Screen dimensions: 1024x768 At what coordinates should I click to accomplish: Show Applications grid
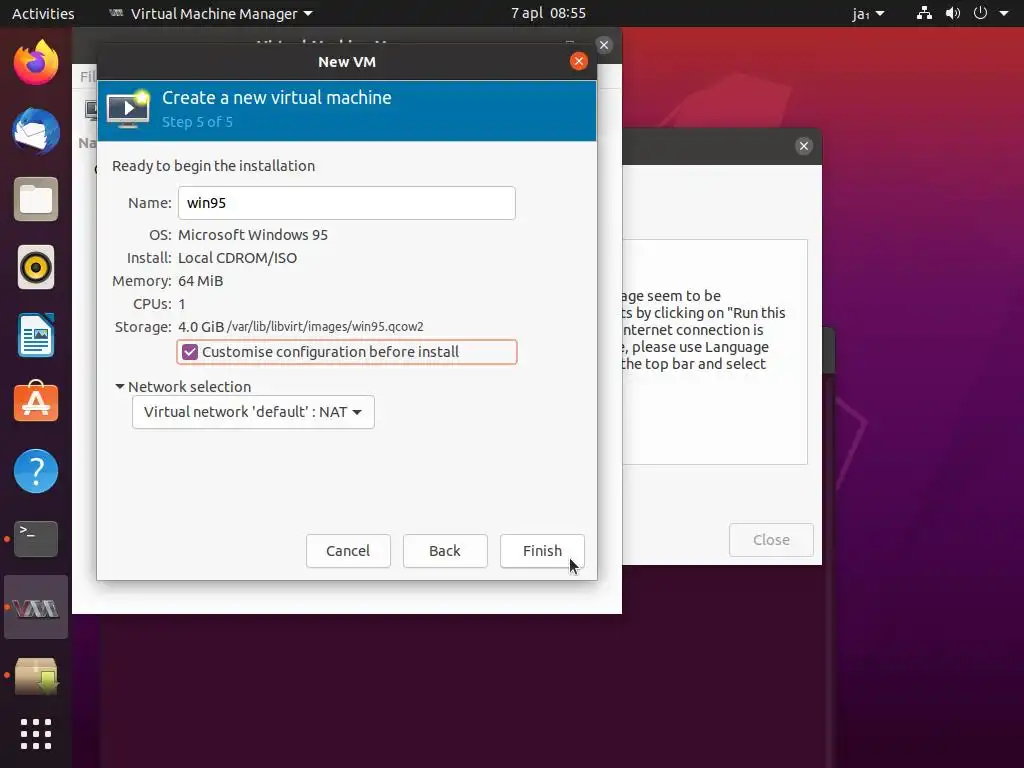[x=36, y=734]
